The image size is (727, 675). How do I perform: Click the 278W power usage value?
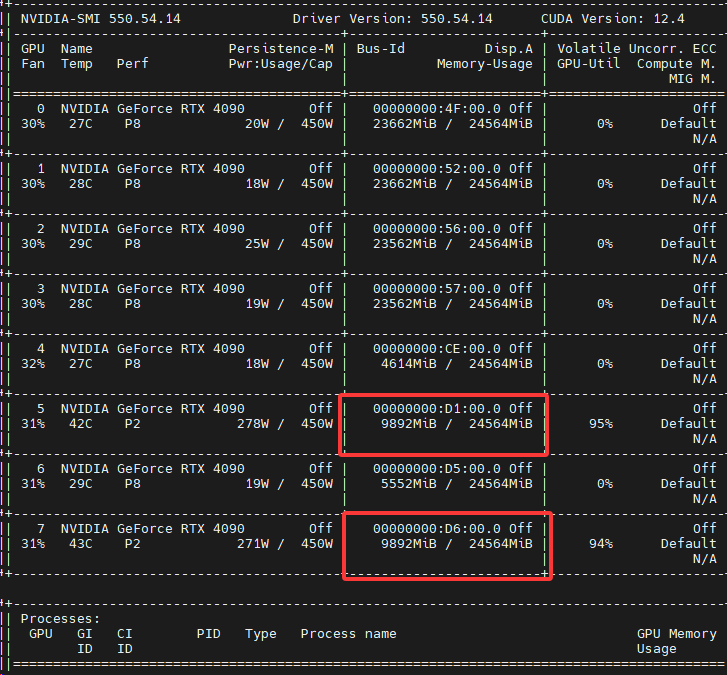point(253,424)
